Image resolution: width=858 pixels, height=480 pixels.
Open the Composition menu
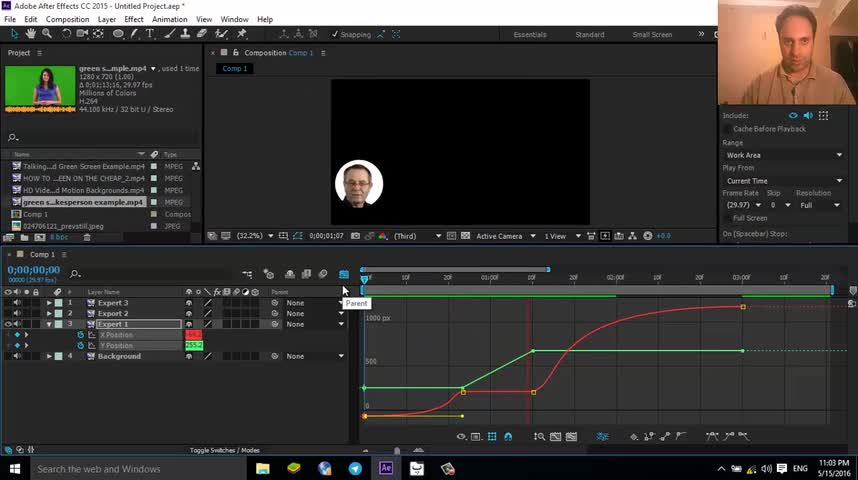coord(67,19)
